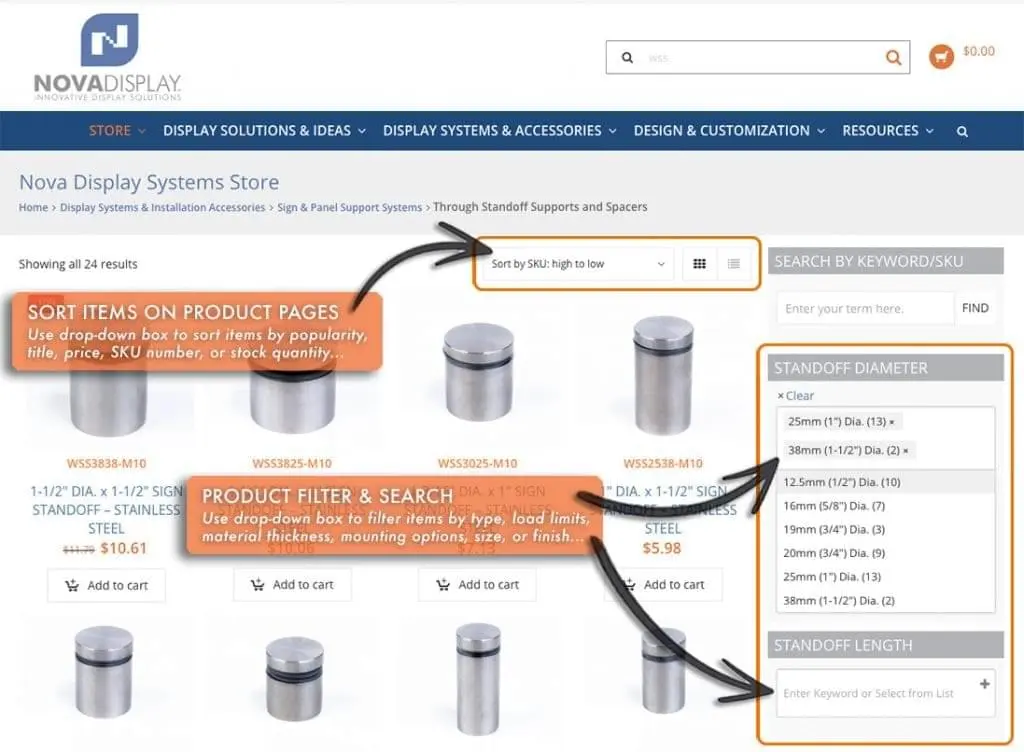Click WSS2538-M10 product image

tap(664, 375)
